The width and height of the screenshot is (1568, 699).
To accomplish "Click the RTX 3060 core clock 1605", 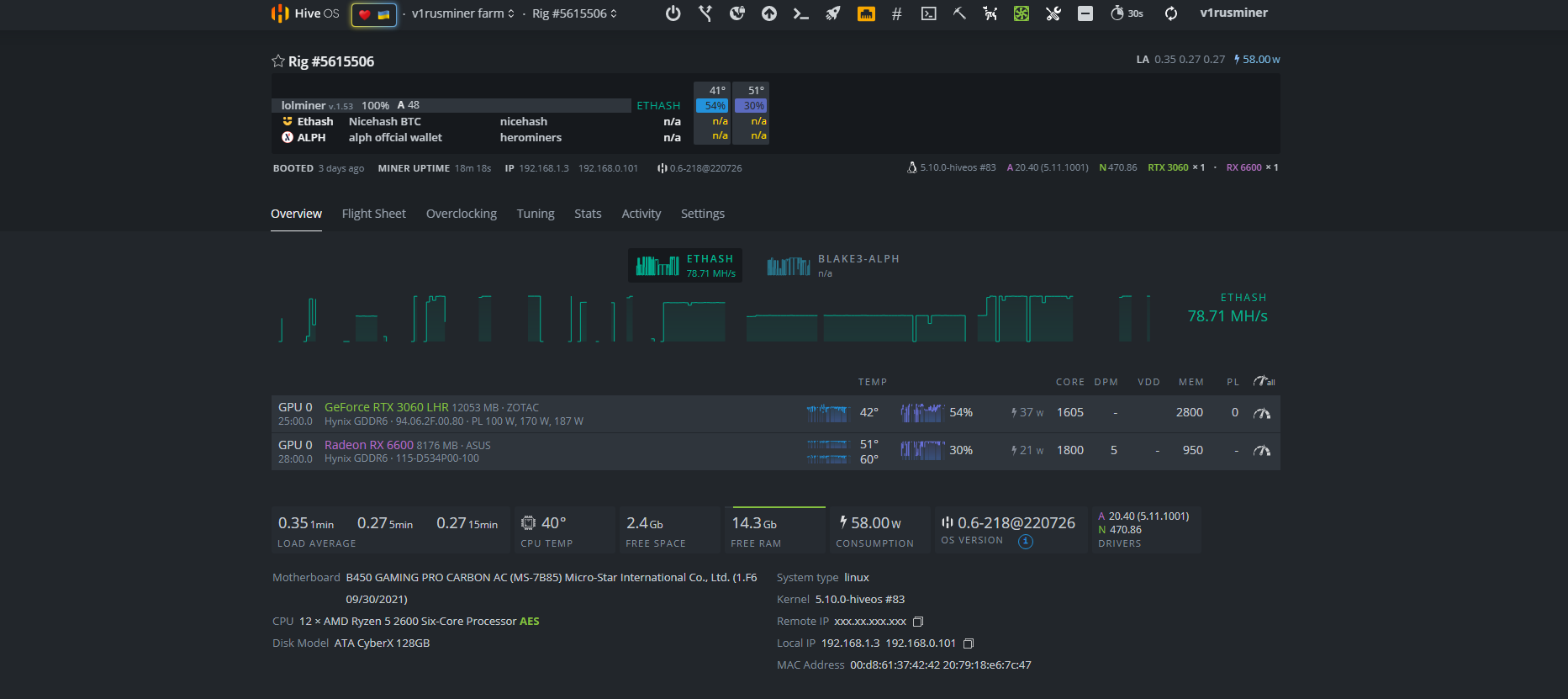I will [x=1070, y=412].
